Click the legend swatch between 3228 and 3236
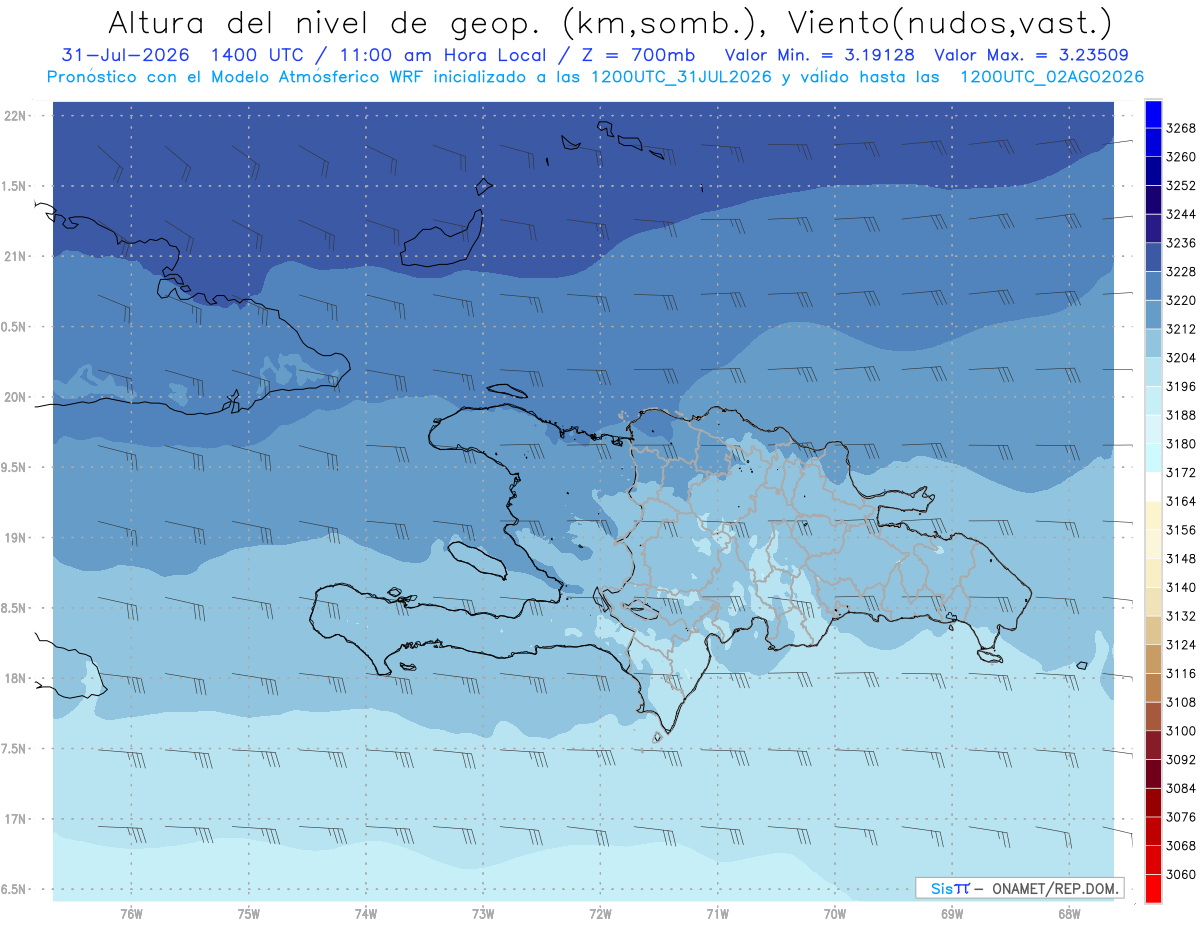1200x927 pixels. [x=1153, y=257]
